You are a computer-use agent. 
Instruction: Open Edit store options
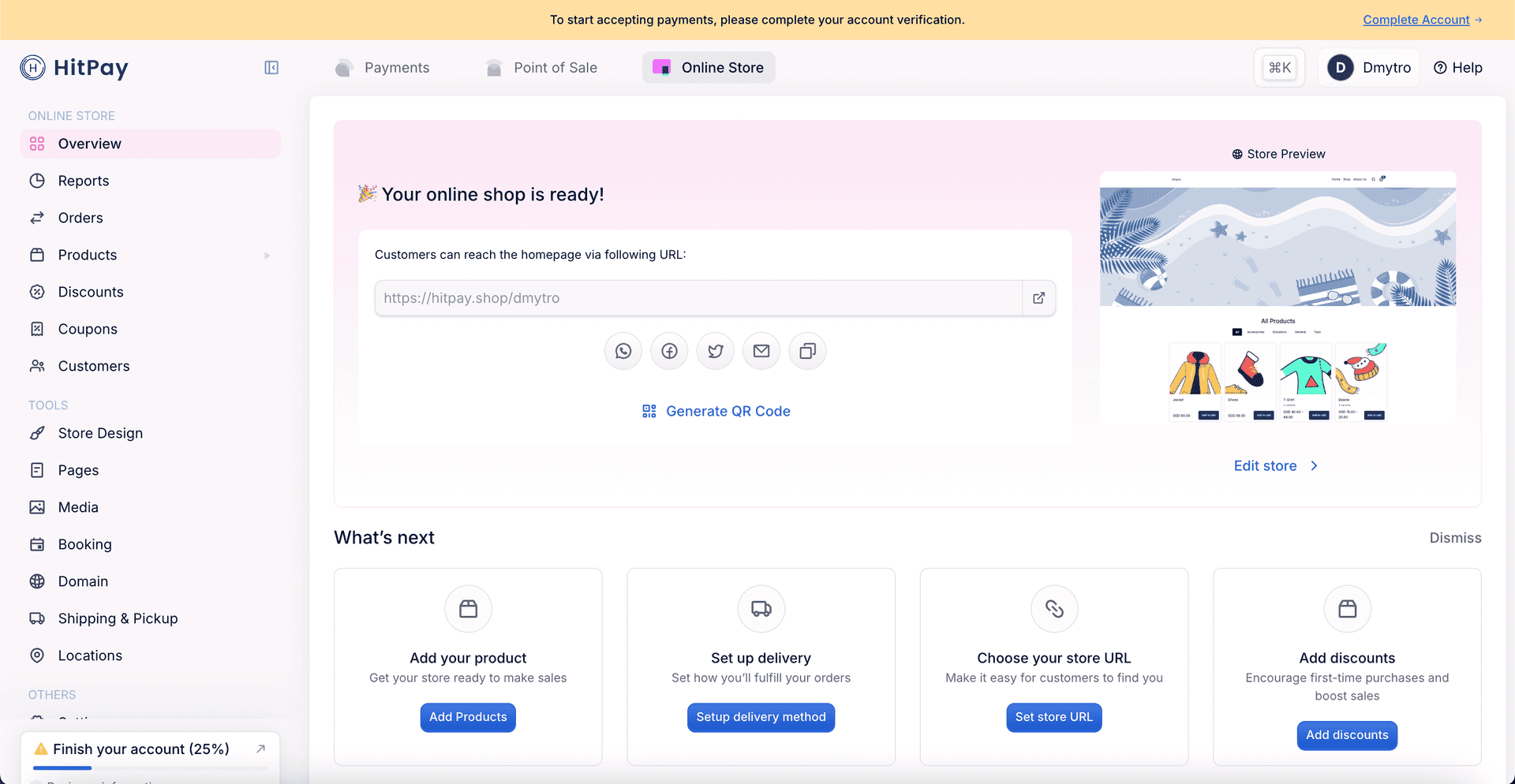click(x=1274, y=465)
